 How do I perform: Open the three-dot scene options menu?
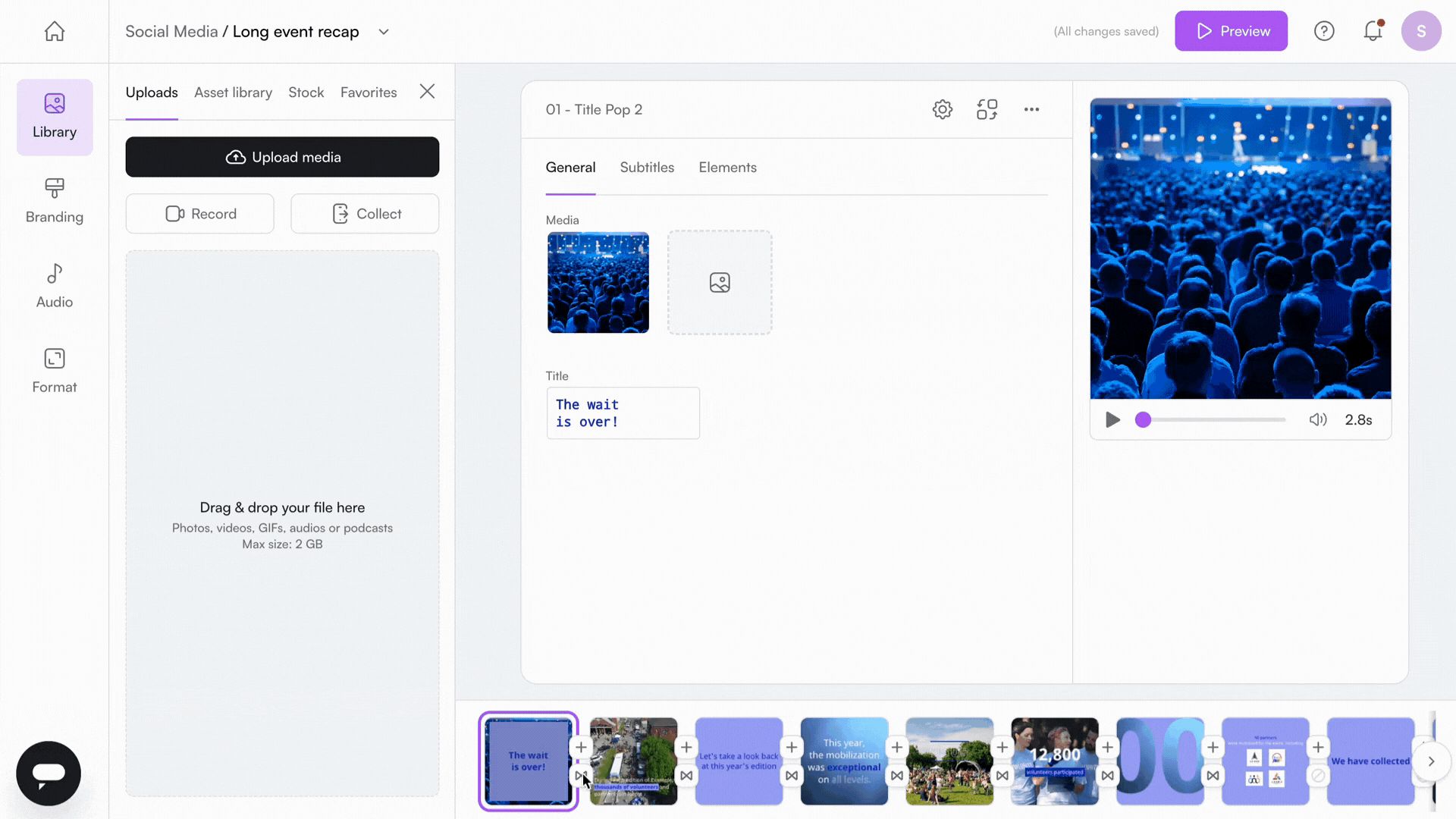1031,109
